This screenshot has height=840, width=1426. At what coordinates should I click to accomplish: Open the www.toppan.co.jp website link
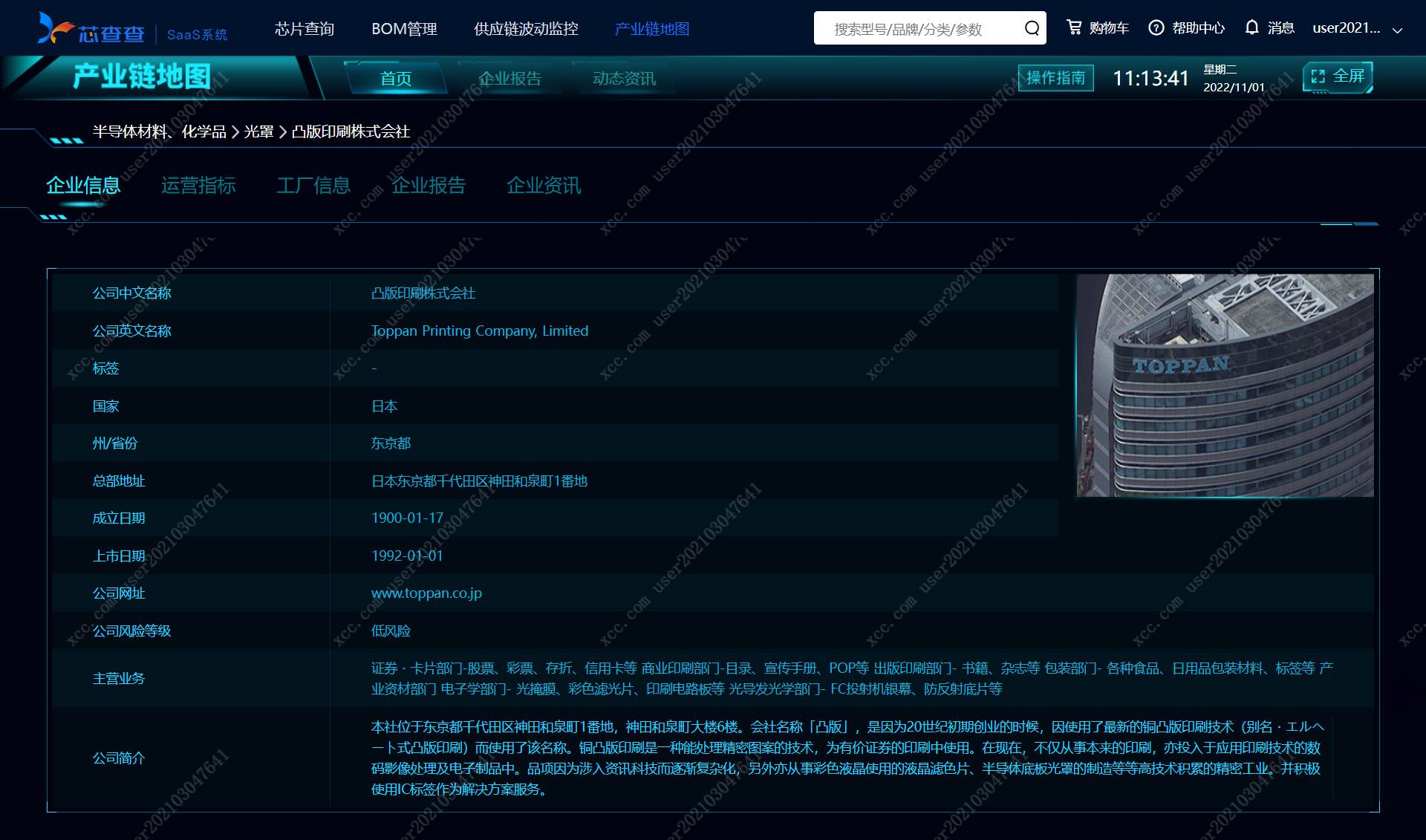click(426, 593)
